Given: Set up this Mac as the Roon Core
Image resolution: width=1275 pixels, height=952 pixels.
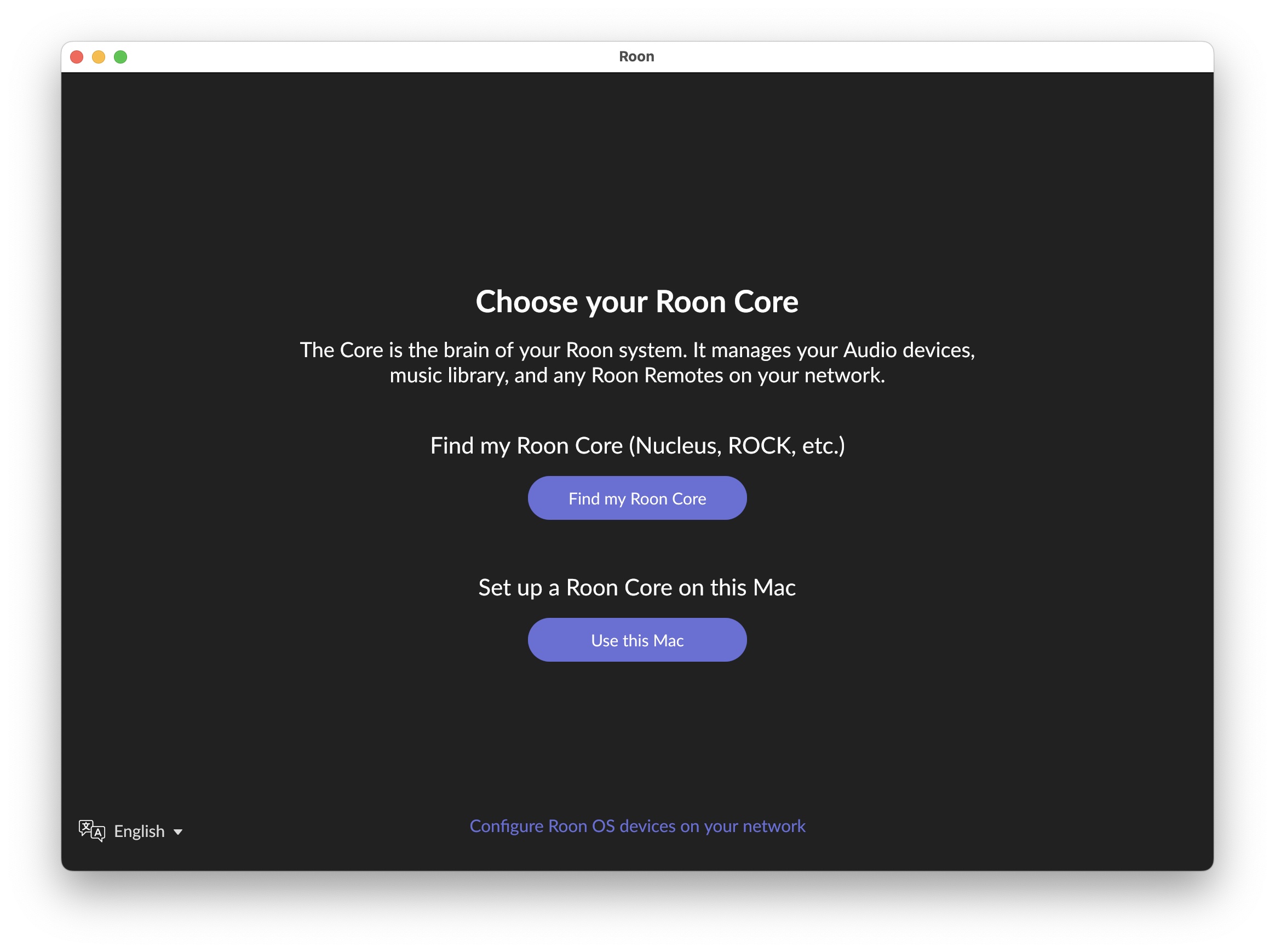Looking at the screenshot, I should point(636,640).
